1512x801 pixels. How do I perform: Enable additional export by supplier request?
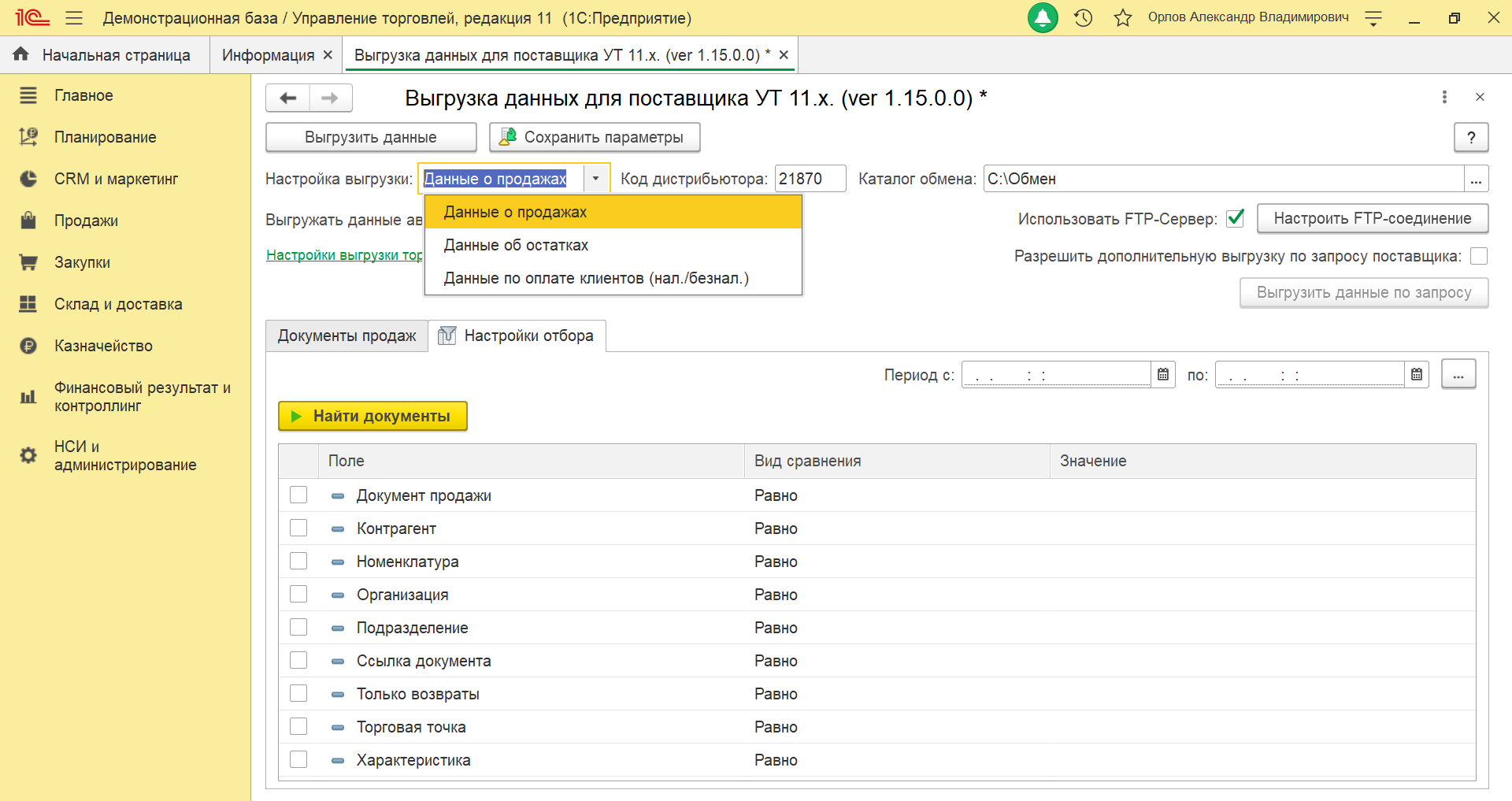coord(1479,256)
